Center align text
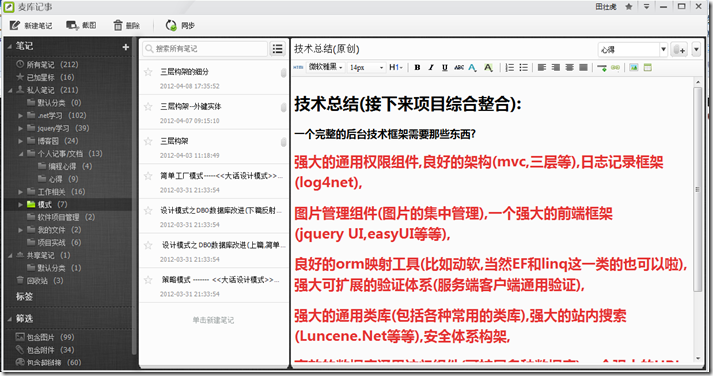713x376 pixels. click(569, 67)
